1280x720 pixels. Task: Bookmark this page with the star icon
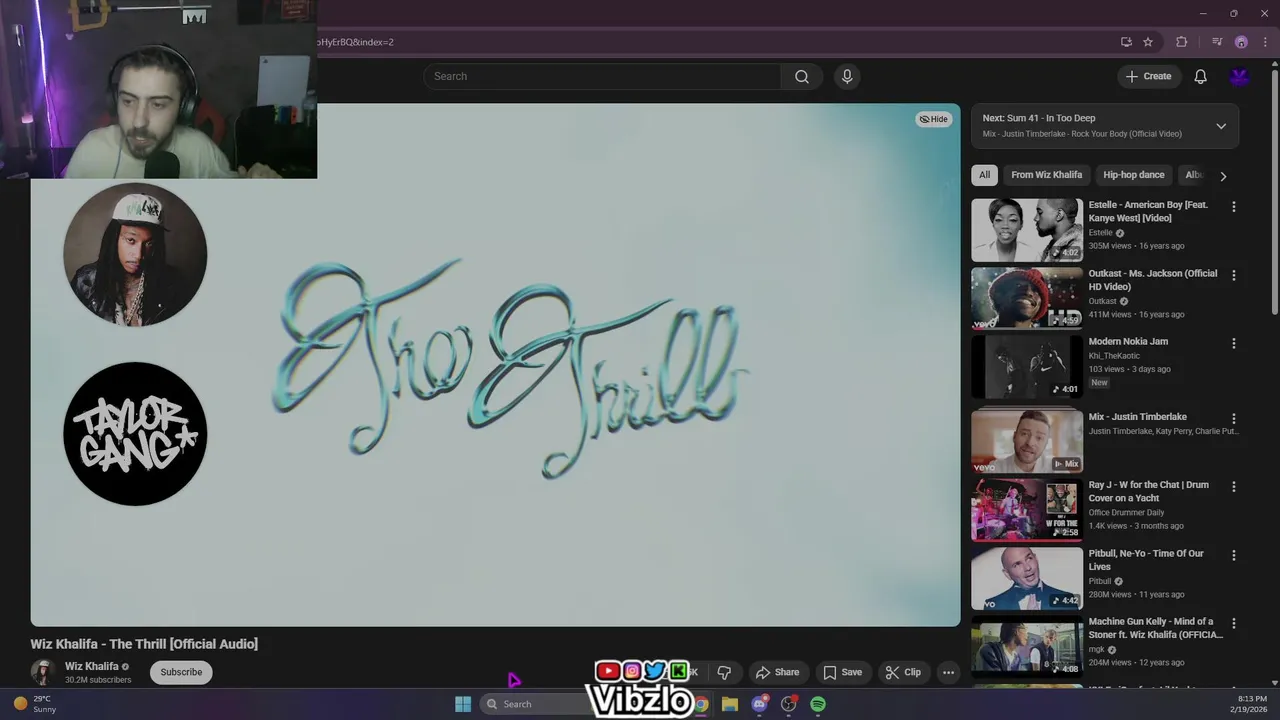(1148, 42)
